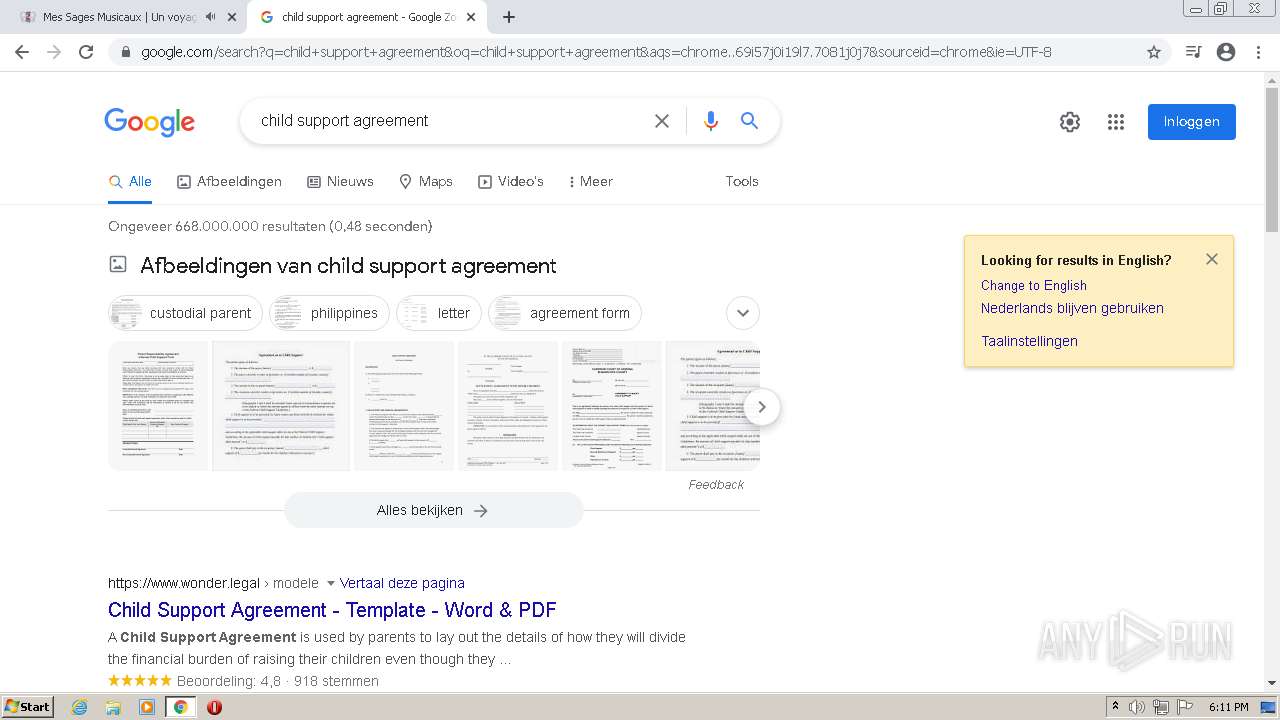Switch to the Video's tab
The image size is (1280, 720).
[x=511, y=181]
